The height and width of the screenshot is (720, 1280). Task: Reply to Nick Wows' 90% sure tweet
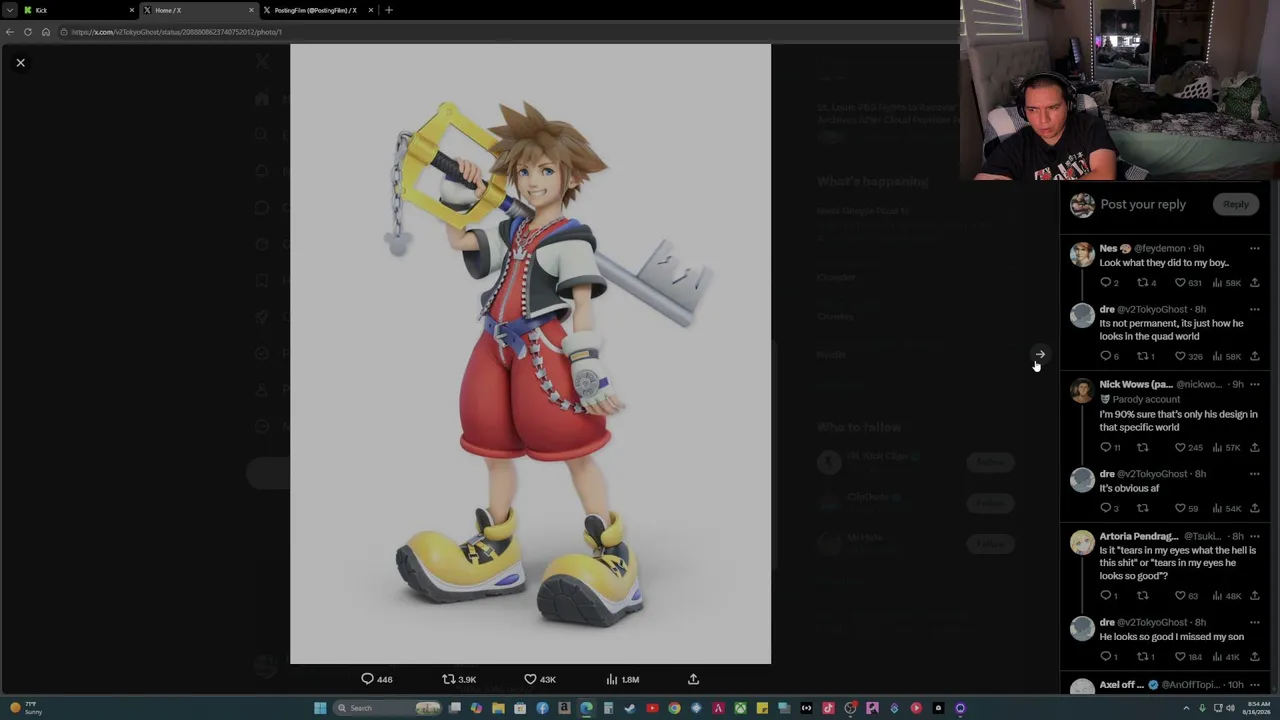(x=1110, y=447)
